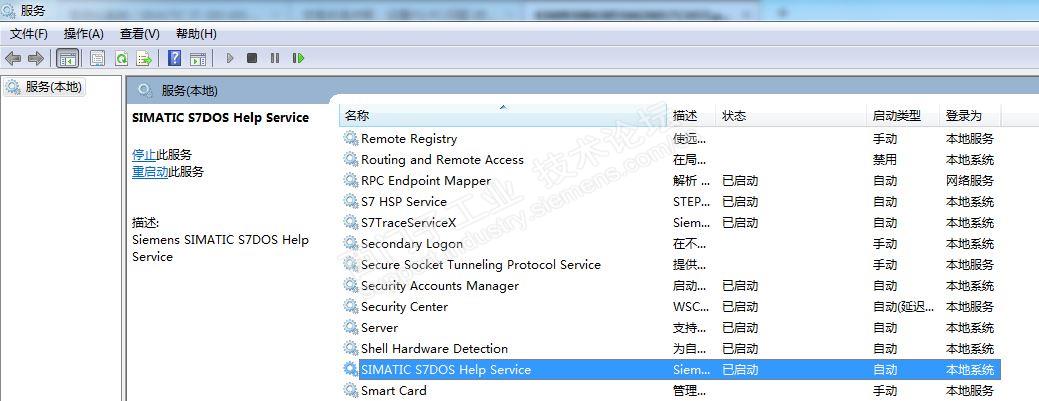Open the 文件(F) menu
The image size is (1039, 401).
(x=29, y=34)
